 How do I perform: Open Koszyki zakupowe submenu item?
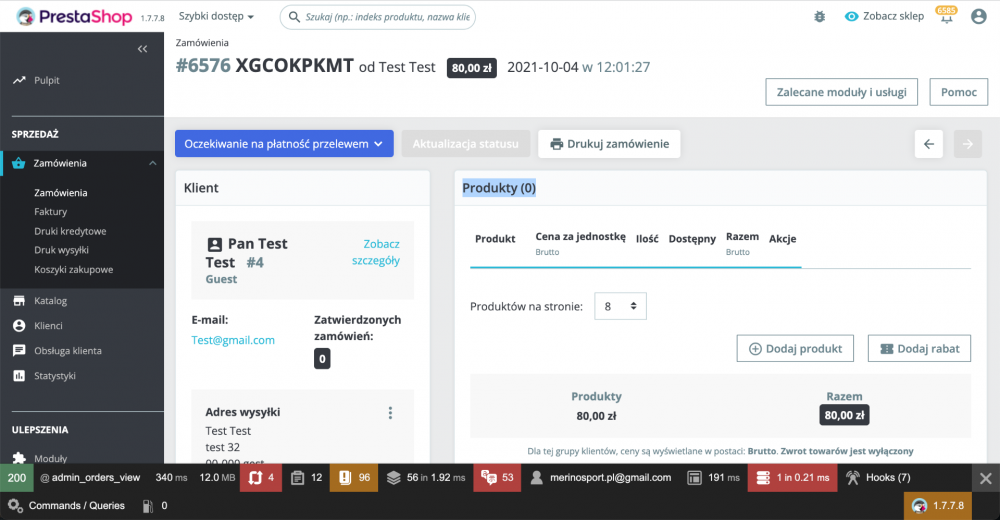click(73, 269)
